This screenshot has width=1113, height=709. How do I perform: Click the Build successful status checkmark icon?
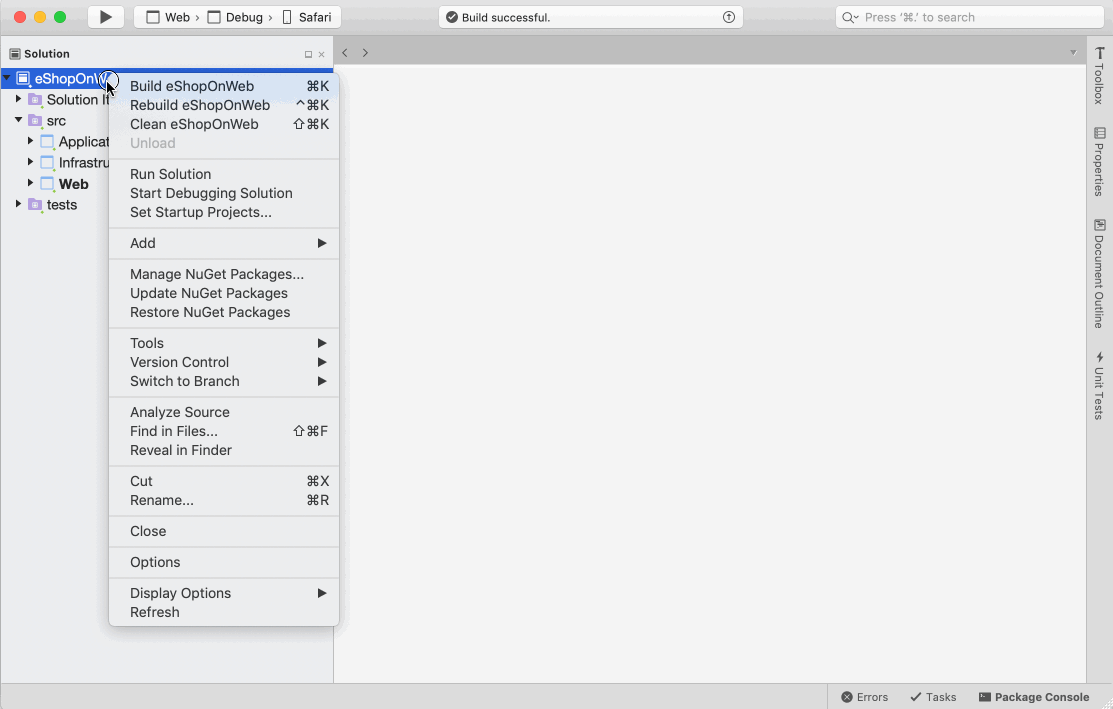(451, 17)
